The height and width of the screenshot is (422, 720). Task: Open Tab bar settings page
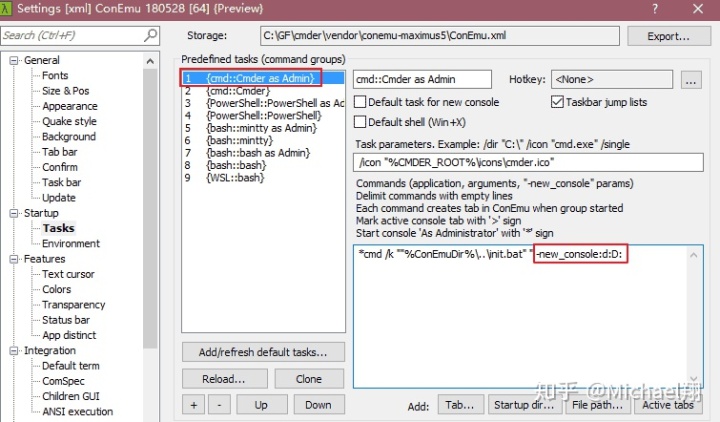[x=60, y=152]
